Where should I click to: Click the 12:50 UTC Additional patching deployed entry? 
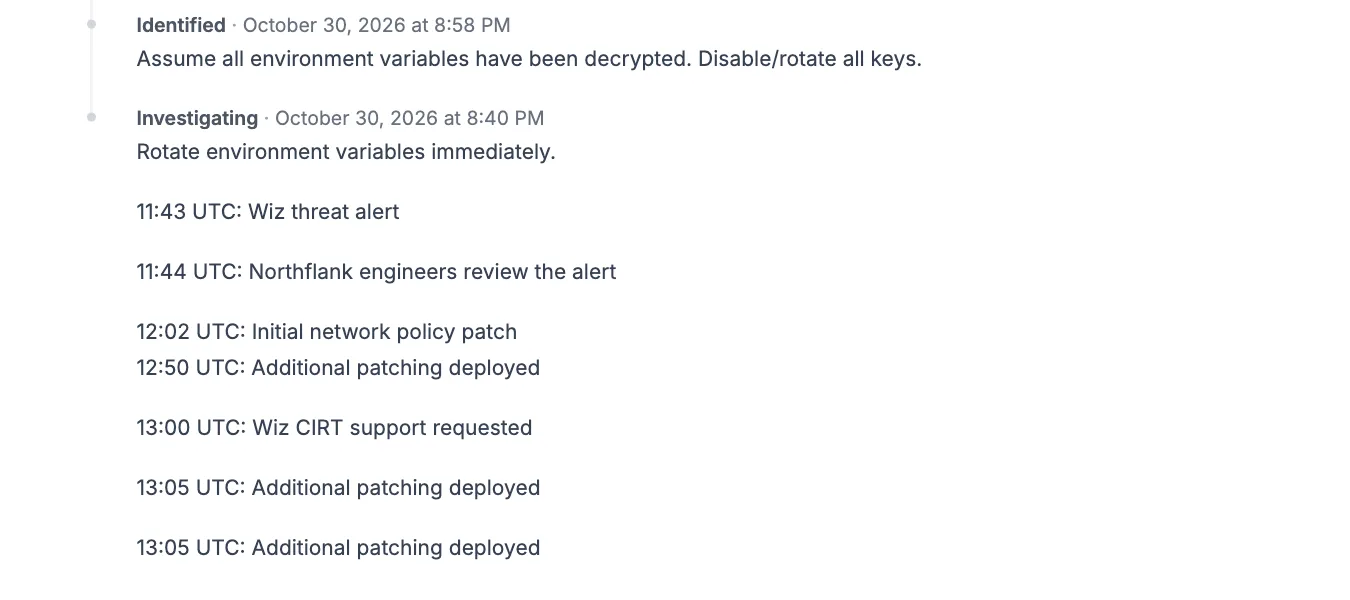pyautogui.click(x=338, y=368)
